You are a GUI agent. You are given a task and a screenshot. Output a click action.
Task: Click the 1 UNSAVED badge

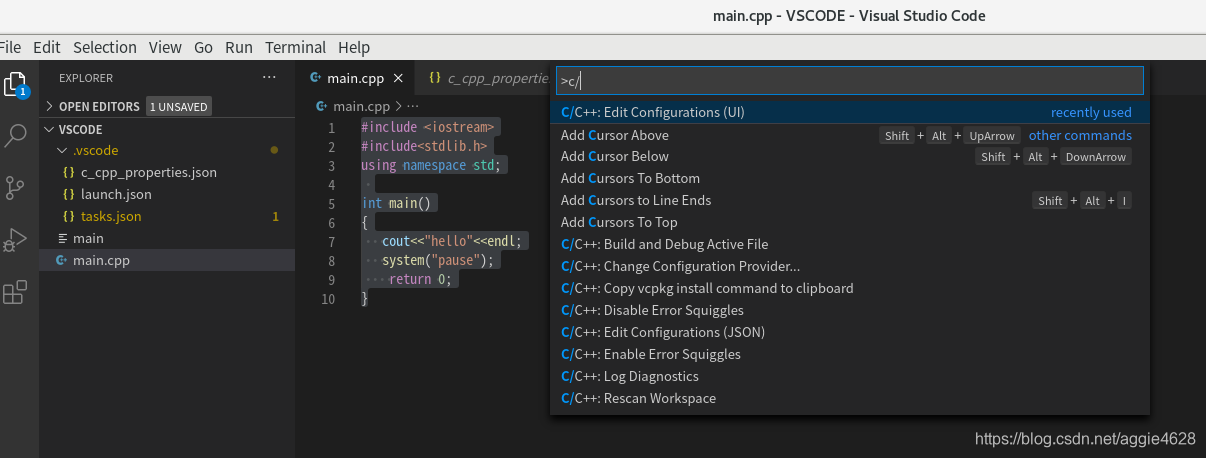(179, 107)
